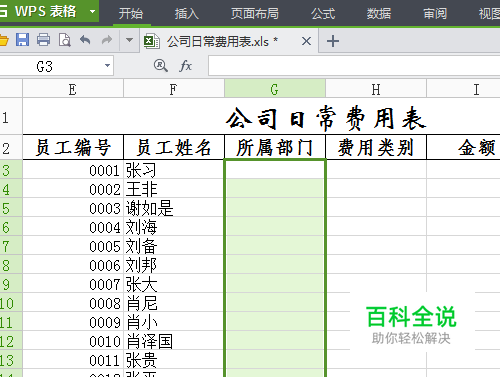Click cell with name 谢如是
This screenshot has height=377, width=500.
click(x=174, y=208)
